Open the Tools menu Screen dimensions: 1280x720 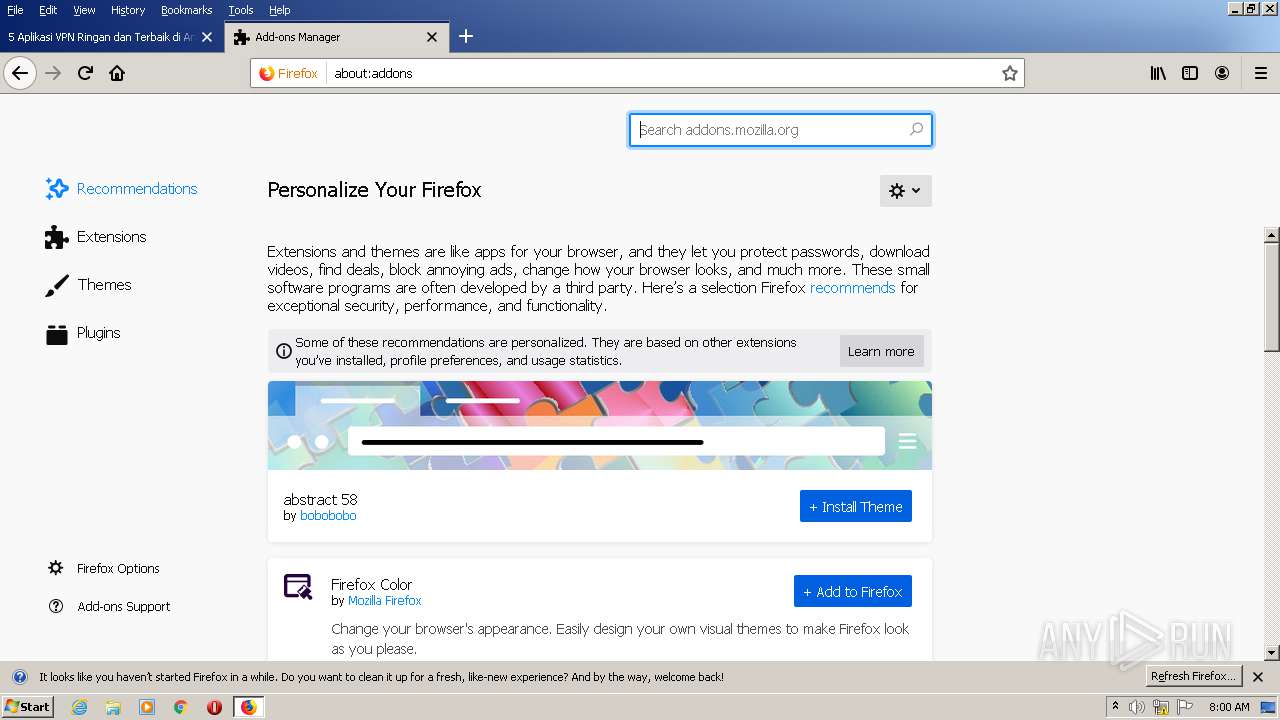coord(241,10)
